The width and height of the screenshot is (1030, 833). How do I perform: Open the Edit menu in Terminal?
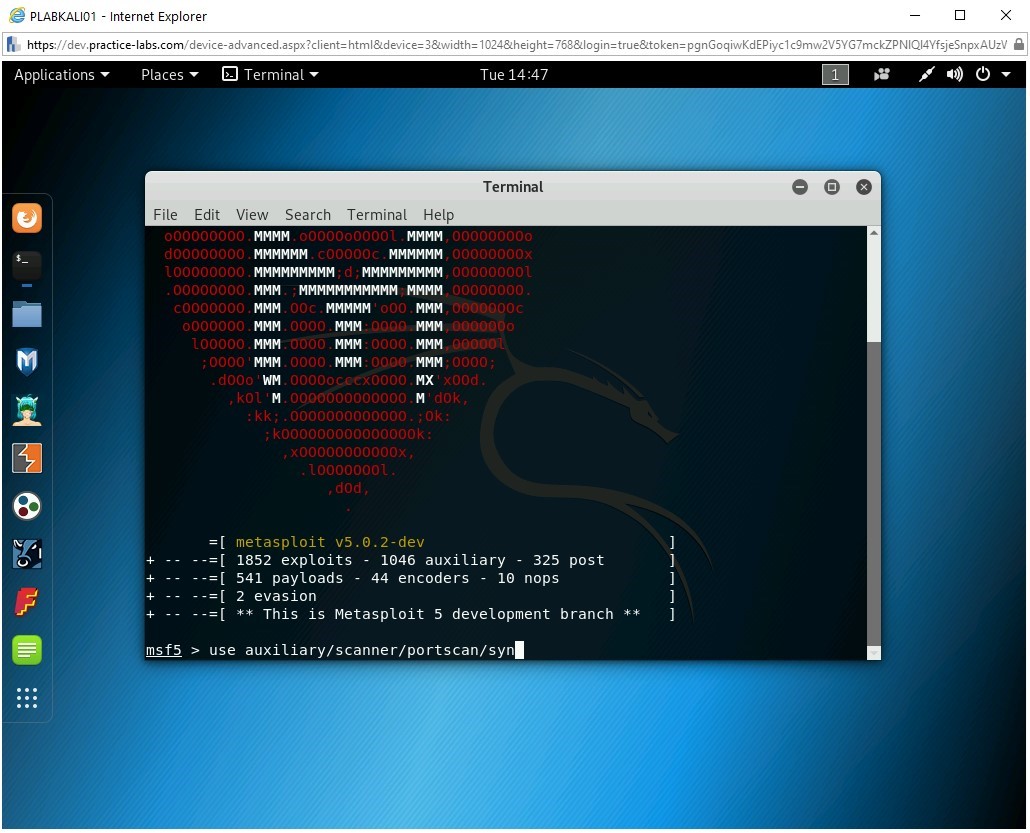coord(207,214)
